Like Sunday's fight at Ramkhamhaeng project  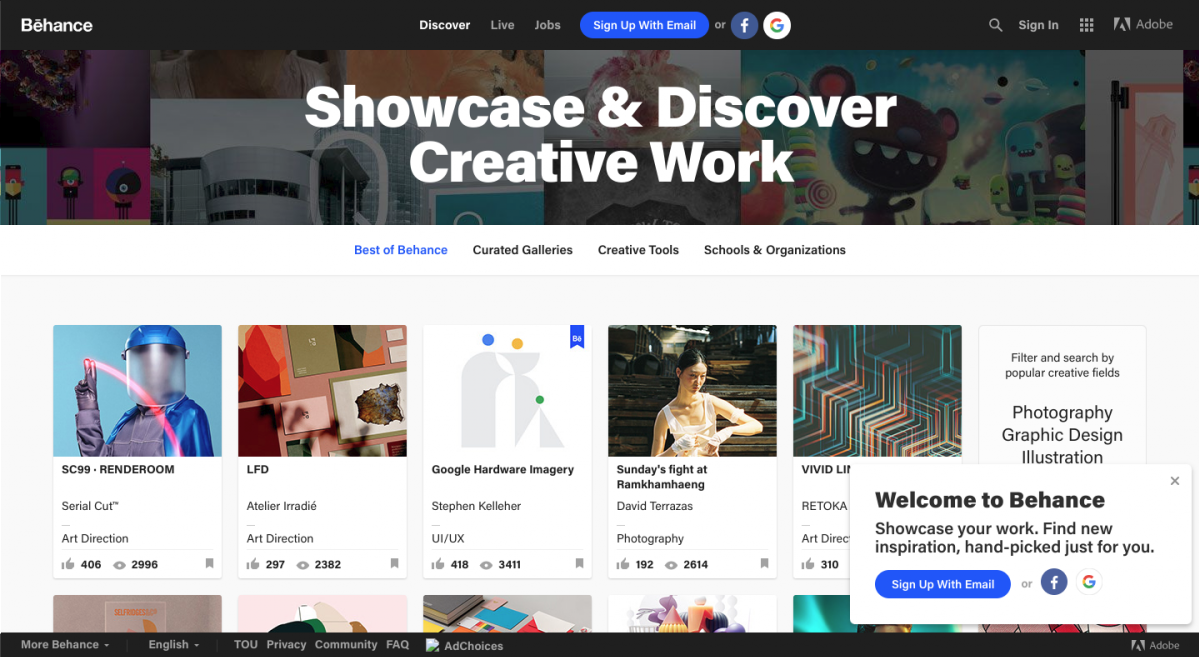pos(623,564)
